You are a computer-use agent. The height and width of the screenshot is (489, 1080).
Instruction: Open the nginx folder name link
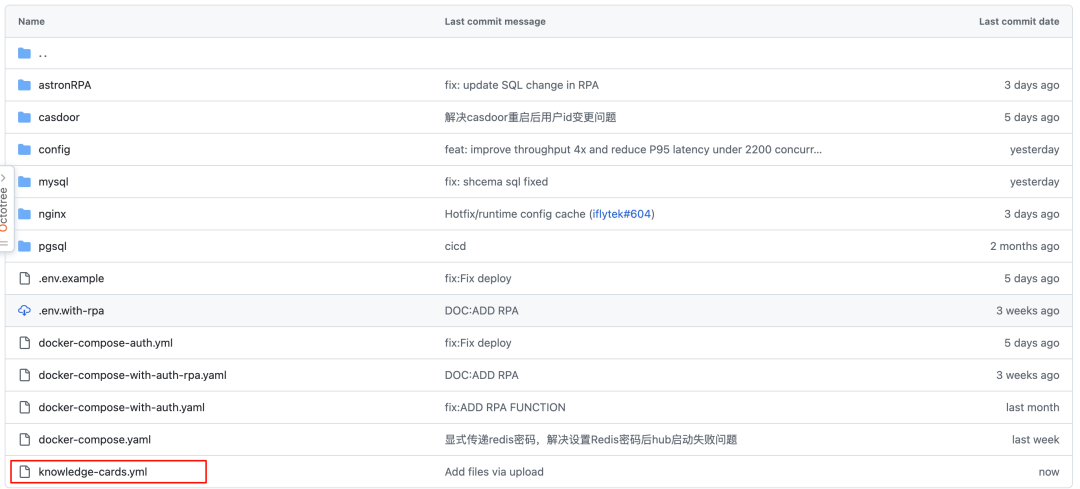(x=52, y=214)
